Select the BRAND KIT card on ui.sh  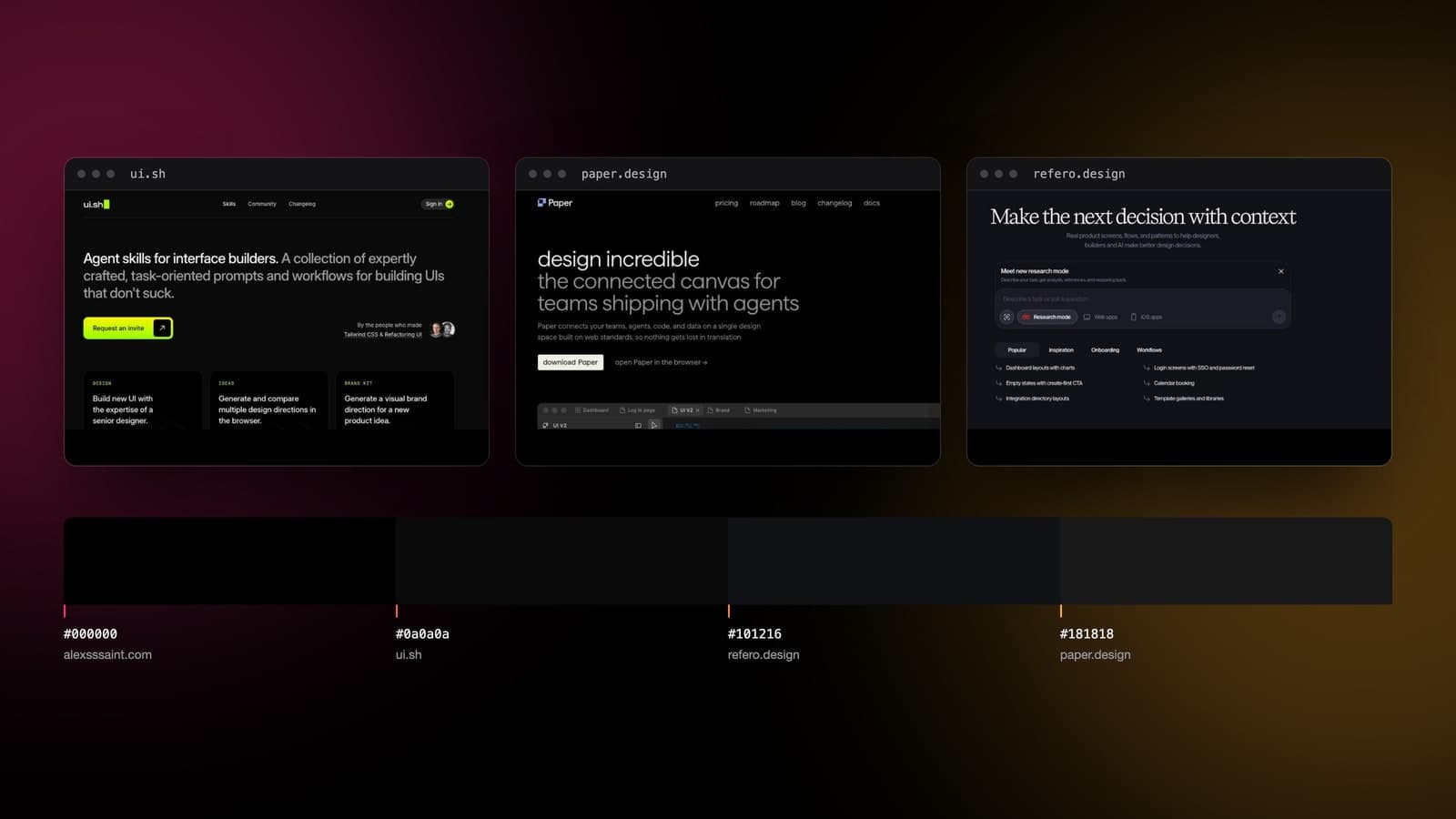pos(395,400)
